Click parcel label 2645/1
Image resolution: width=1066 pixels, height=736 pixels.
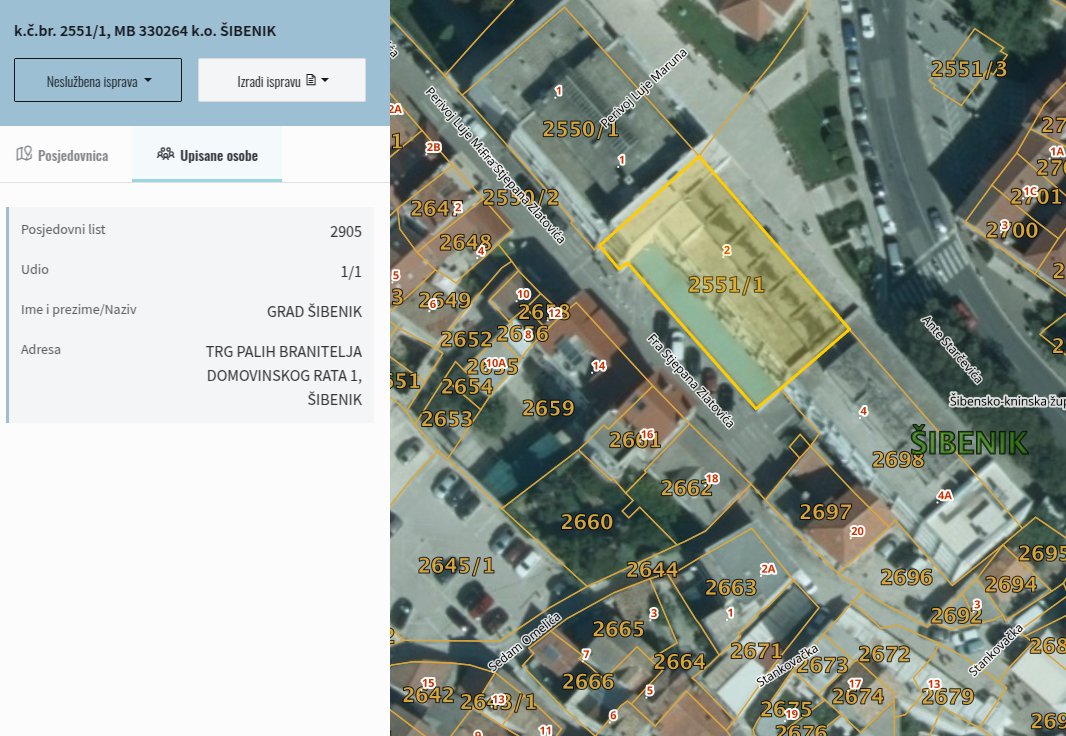pos(455,565)
